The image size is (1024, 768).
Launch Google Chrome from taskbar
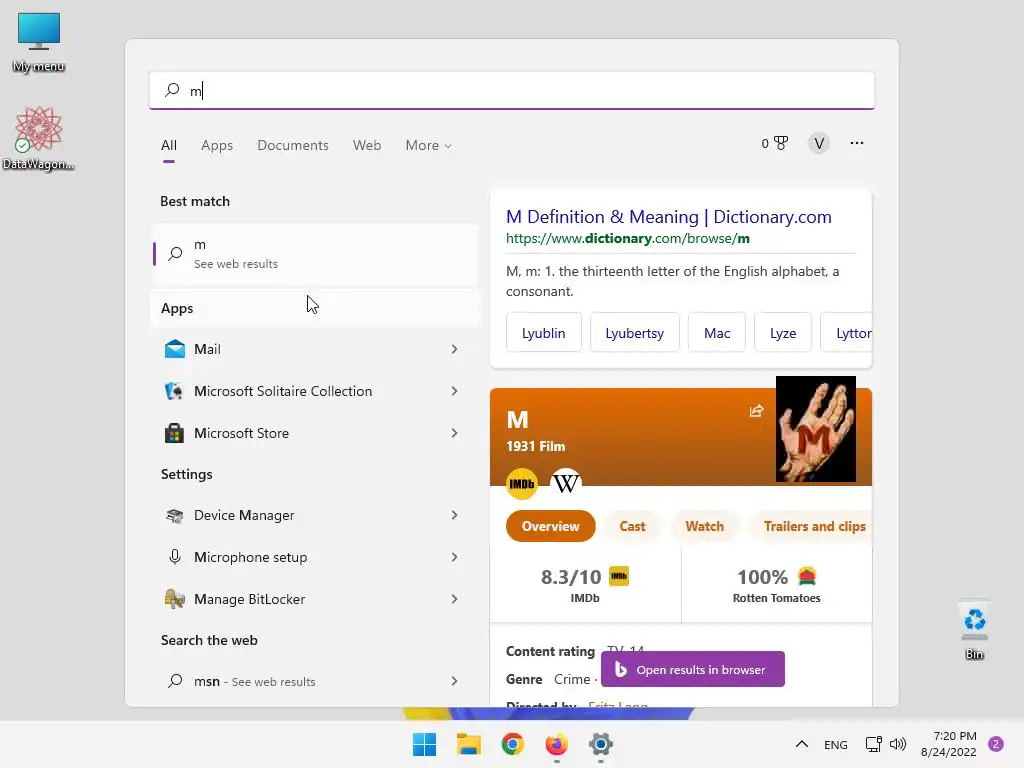tap(513, 744)
